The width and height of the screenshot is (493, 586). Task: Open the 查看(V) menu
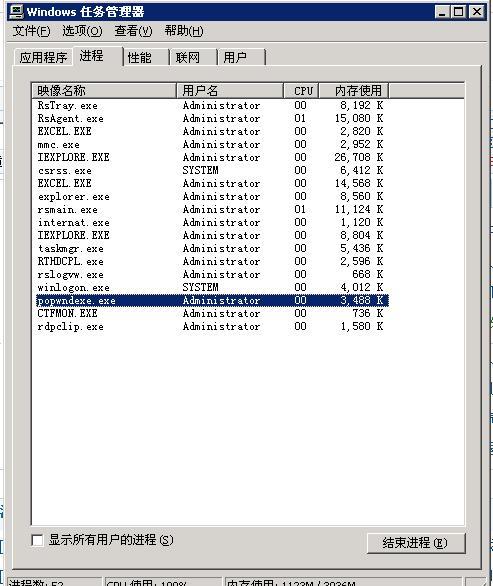click(x=133, y=31)
